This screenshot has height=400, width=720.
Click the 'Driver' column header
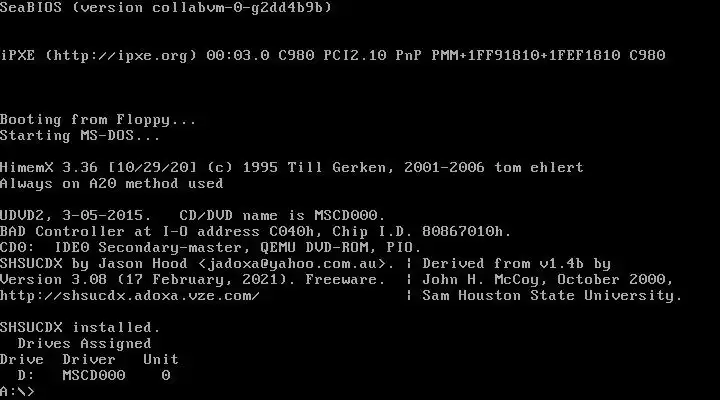pyautogui.click(x=89, y=360)
